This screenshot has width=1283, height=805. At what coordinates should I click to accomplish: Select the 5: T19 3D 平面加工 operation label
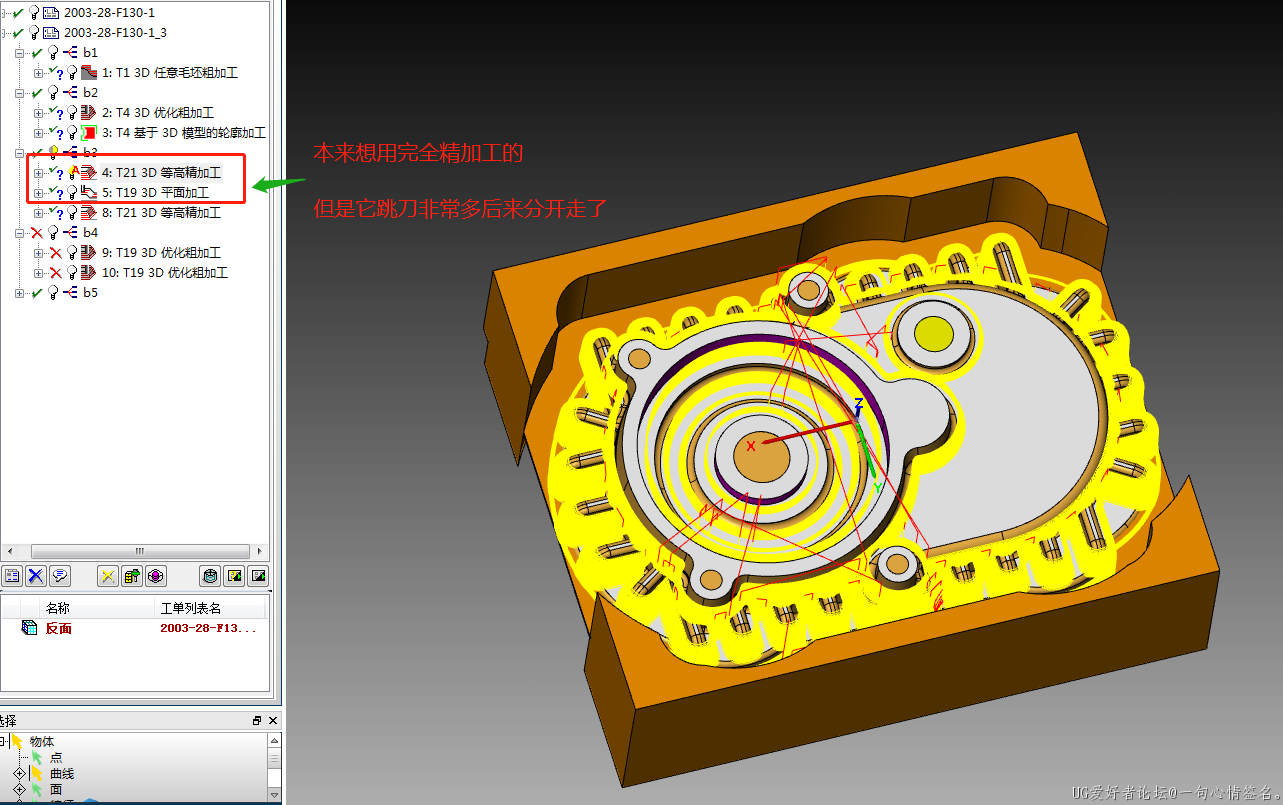(x=155, y=193)
